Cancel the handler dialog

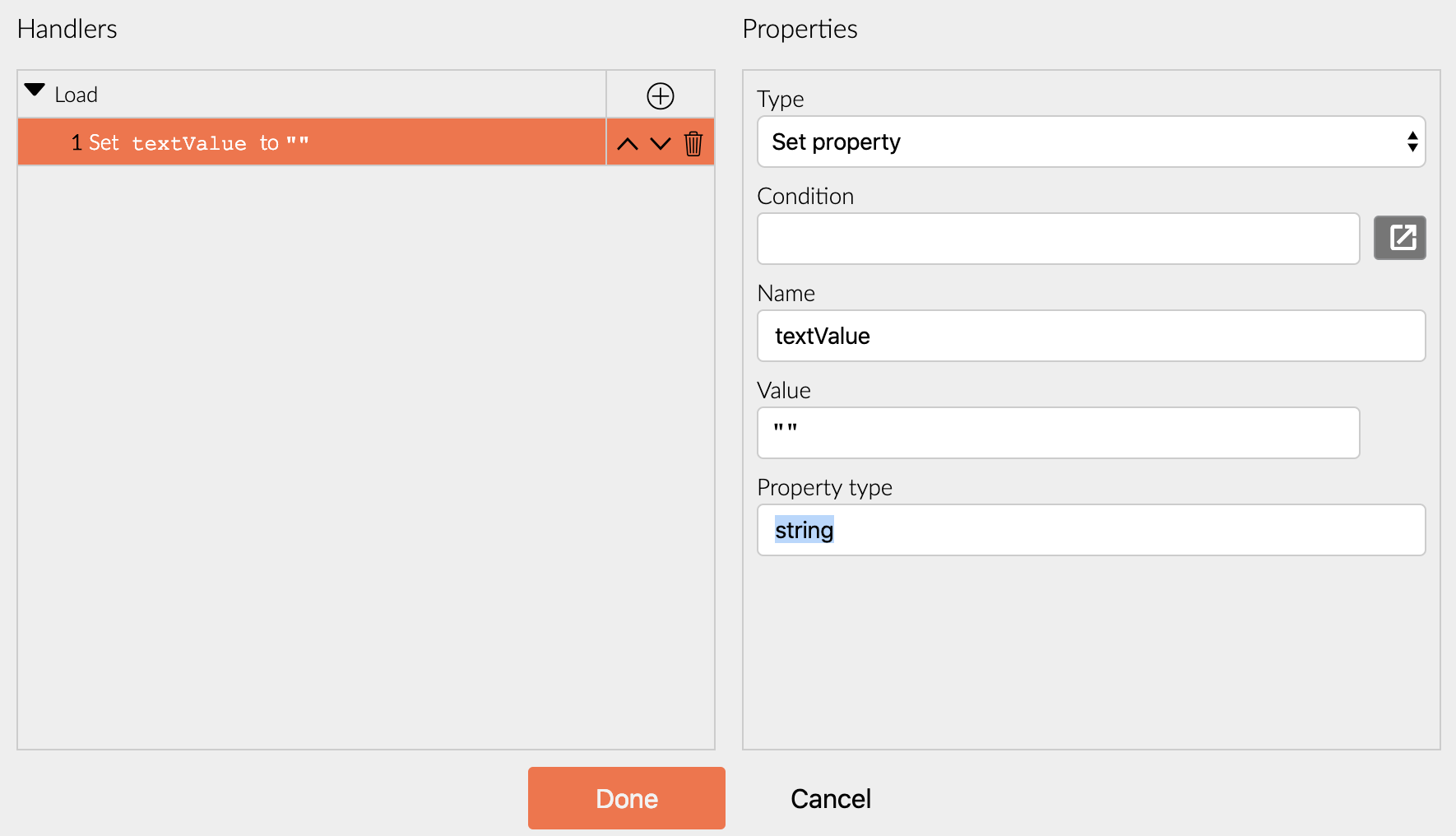click(x=830, y=799)
